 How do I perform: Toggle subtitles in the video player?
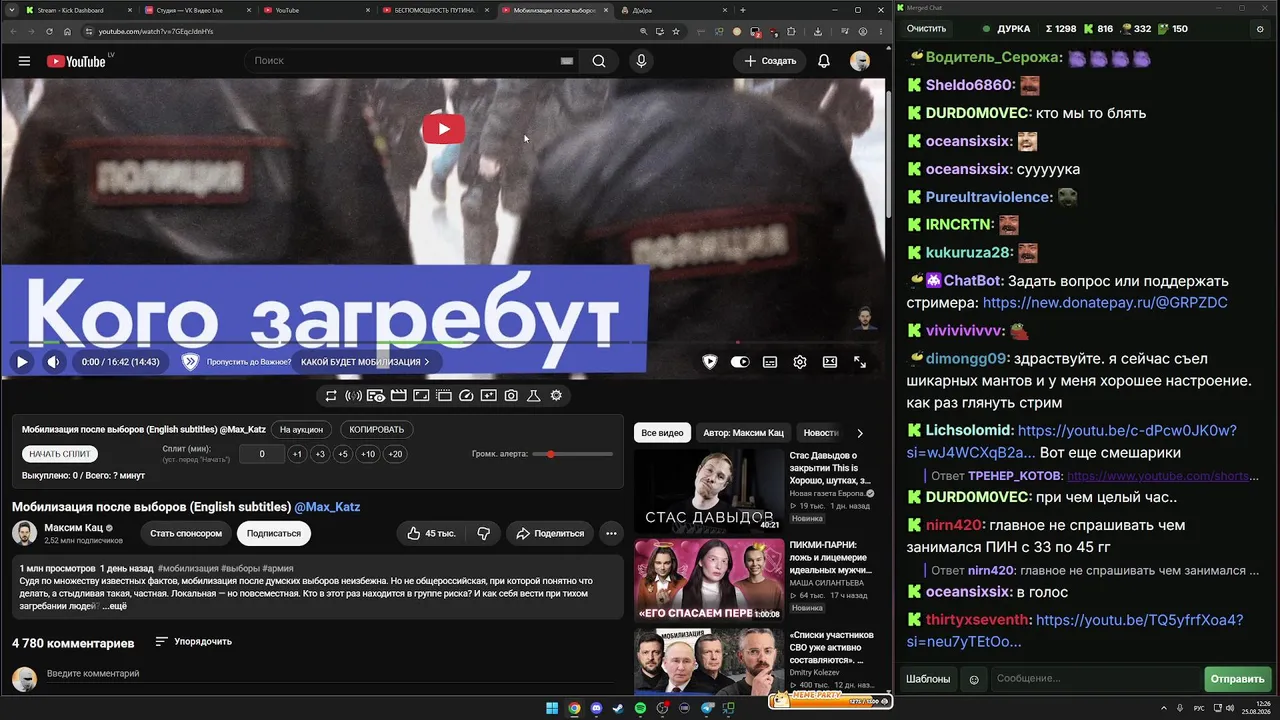pyautogui.click(x=770, y=362)
